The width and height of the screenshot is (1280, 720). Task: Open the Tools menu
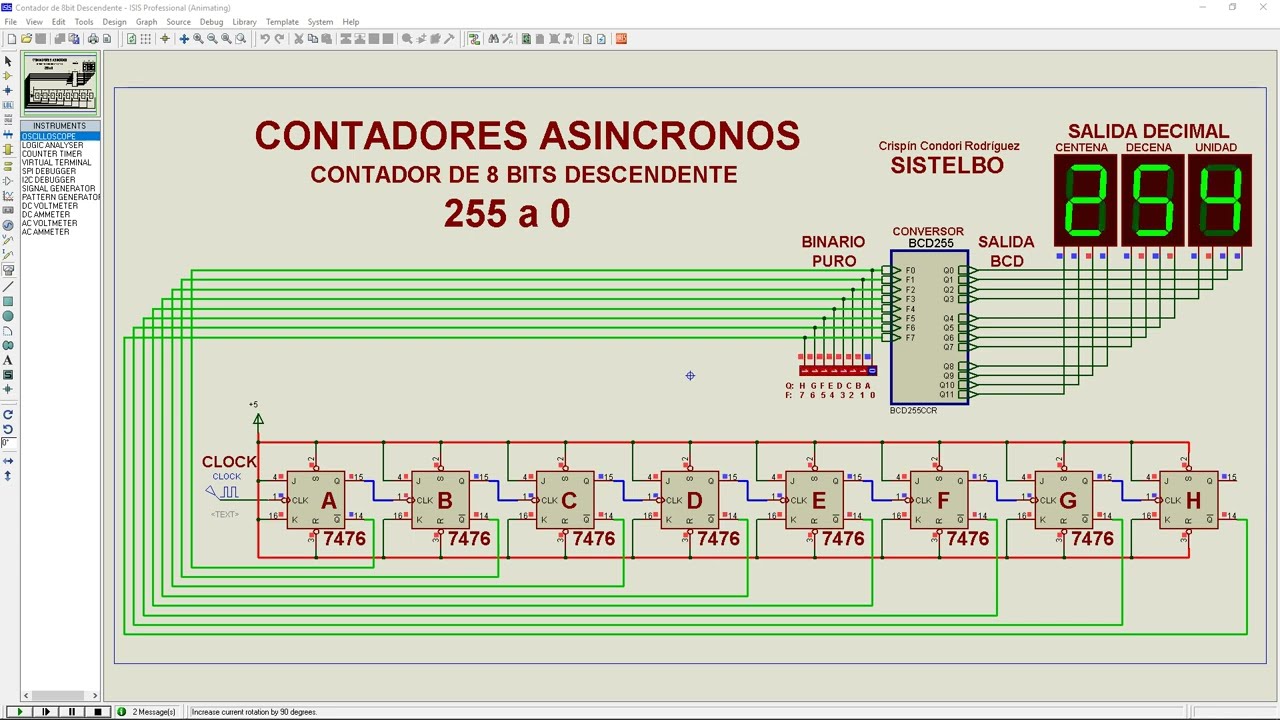[84, 22]
